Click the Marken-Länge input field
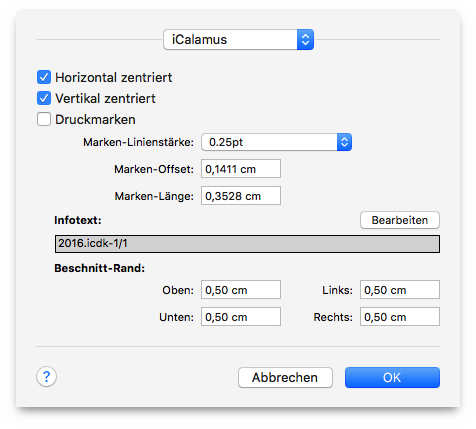The image size is (476, 429). point(241,196)
